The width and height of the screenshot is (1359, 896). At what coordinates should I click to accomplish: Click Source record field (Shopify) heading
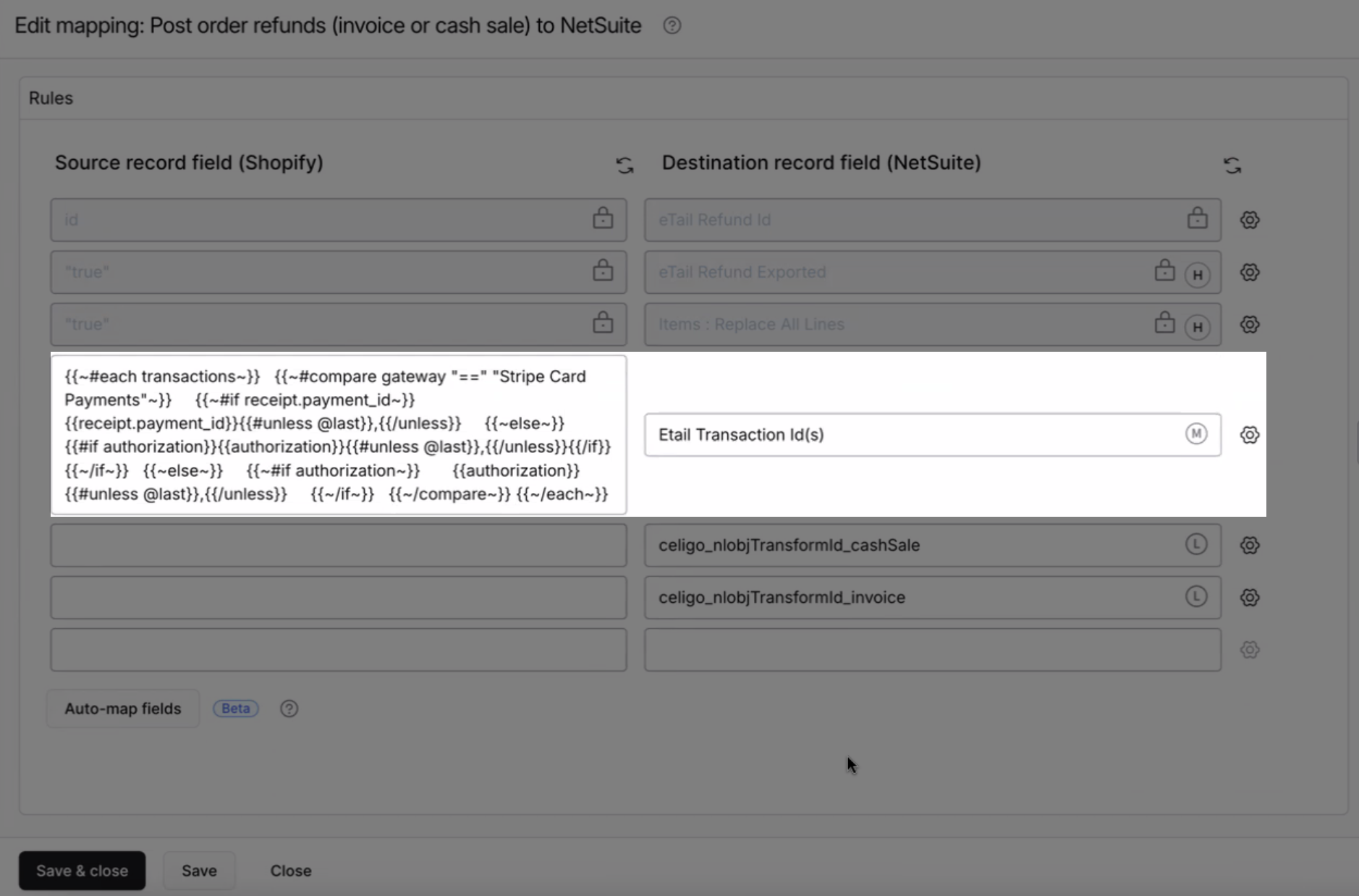click(x=189, y=163)
